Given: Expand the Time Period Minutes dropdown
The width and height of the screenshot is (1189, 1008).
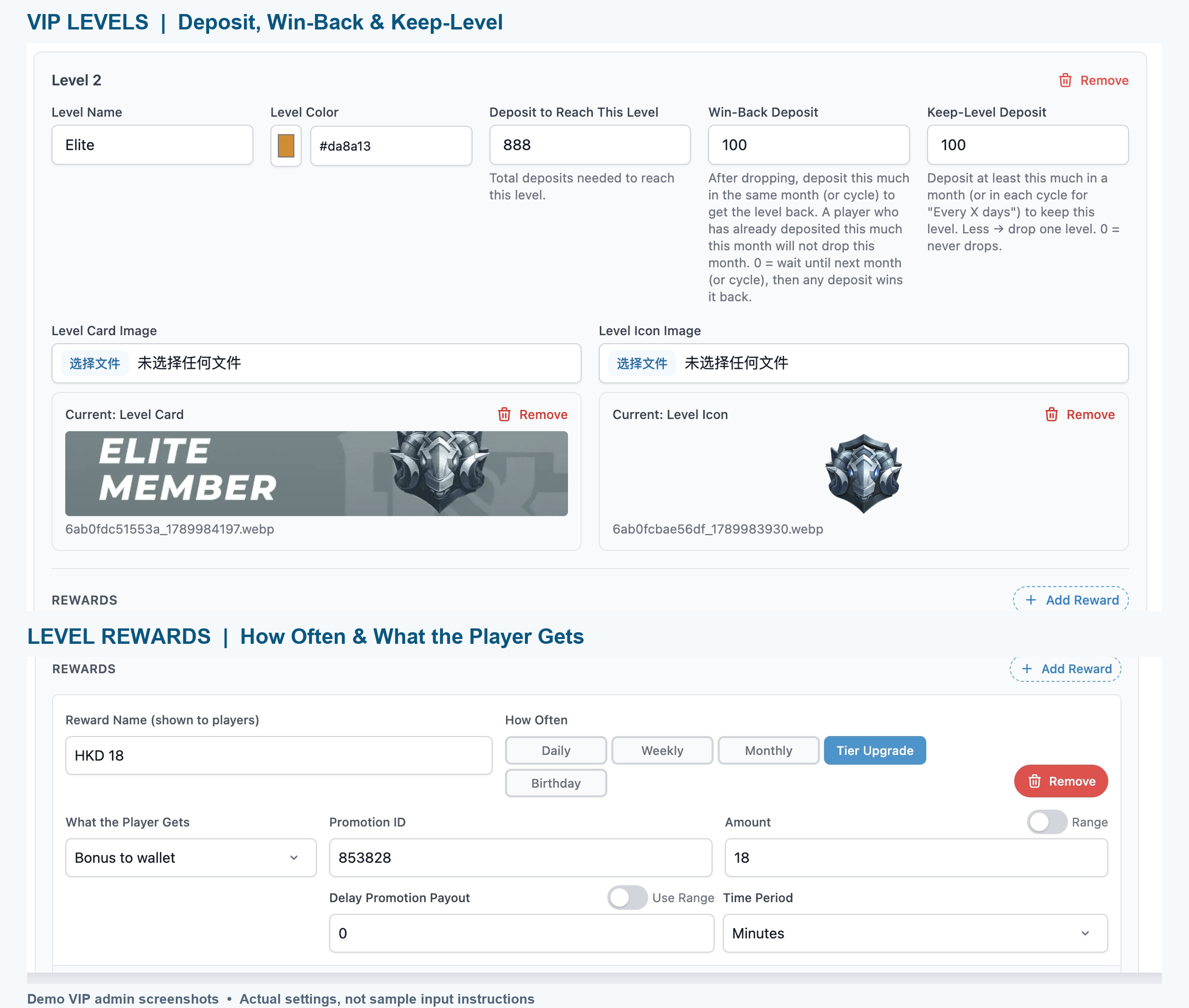Looking at the screenshot, I should coord(915,933).
